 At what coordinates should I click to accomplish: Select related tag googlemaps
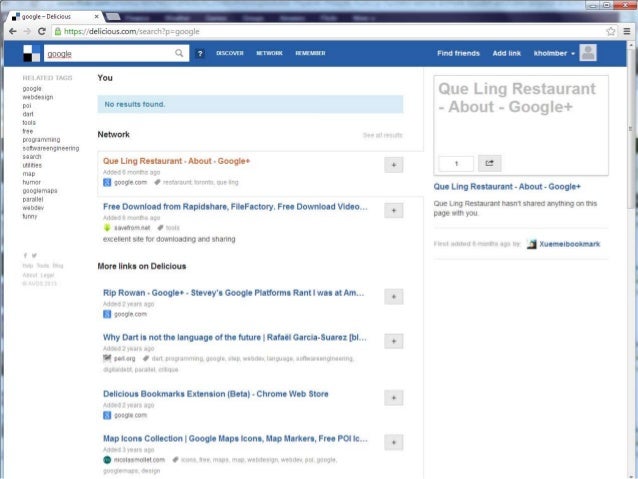pyautogui.click(x=40, y=191)
